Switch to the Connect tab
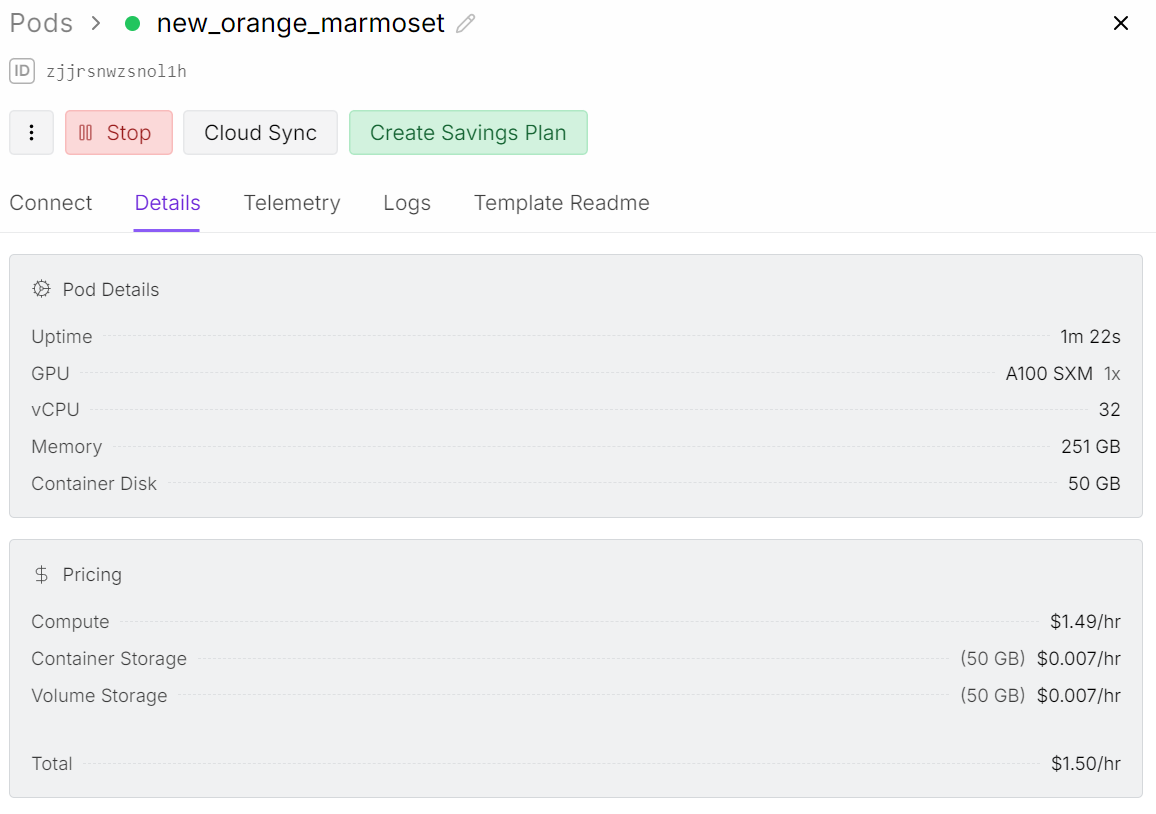 [x=51, y=203]
